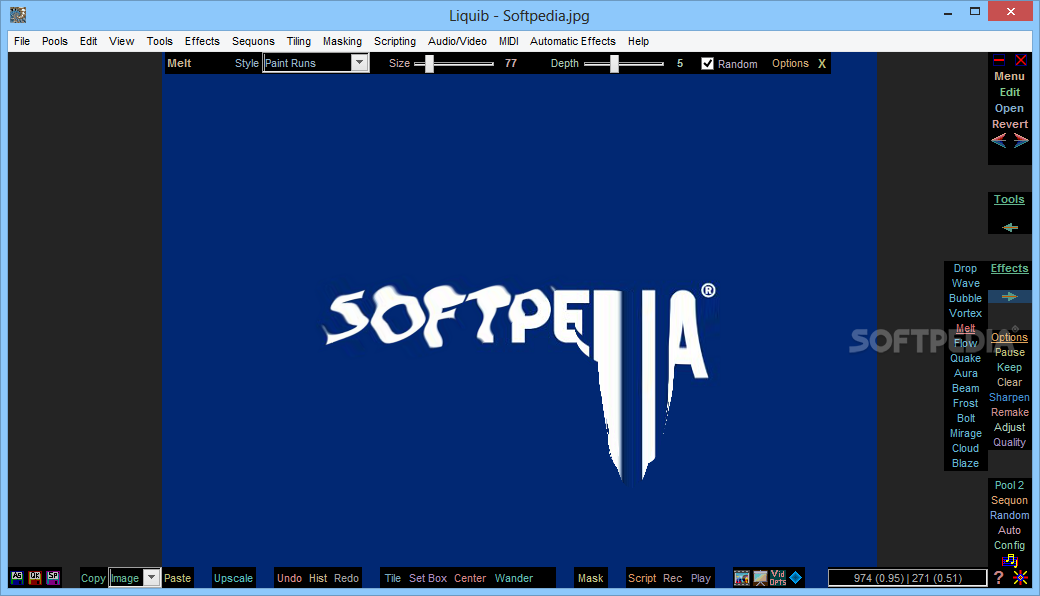This screenshot has height=596, width=1040.
Task: Click the left-pointing arrow under Revert
Action: click(999, 141)
